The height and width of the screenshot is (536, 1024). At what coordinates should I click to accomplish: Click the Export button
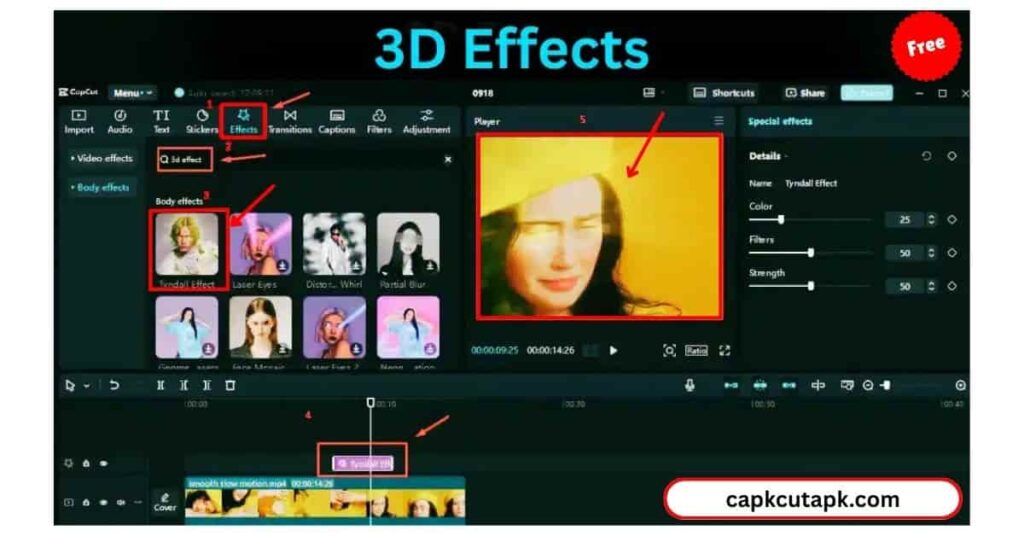867,93
